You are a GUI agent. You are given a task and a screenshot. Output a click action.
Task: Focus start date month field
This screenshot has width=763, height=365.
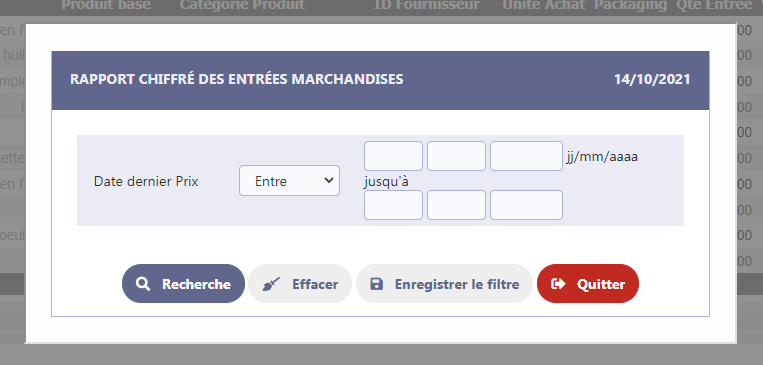tap(456, 156)
